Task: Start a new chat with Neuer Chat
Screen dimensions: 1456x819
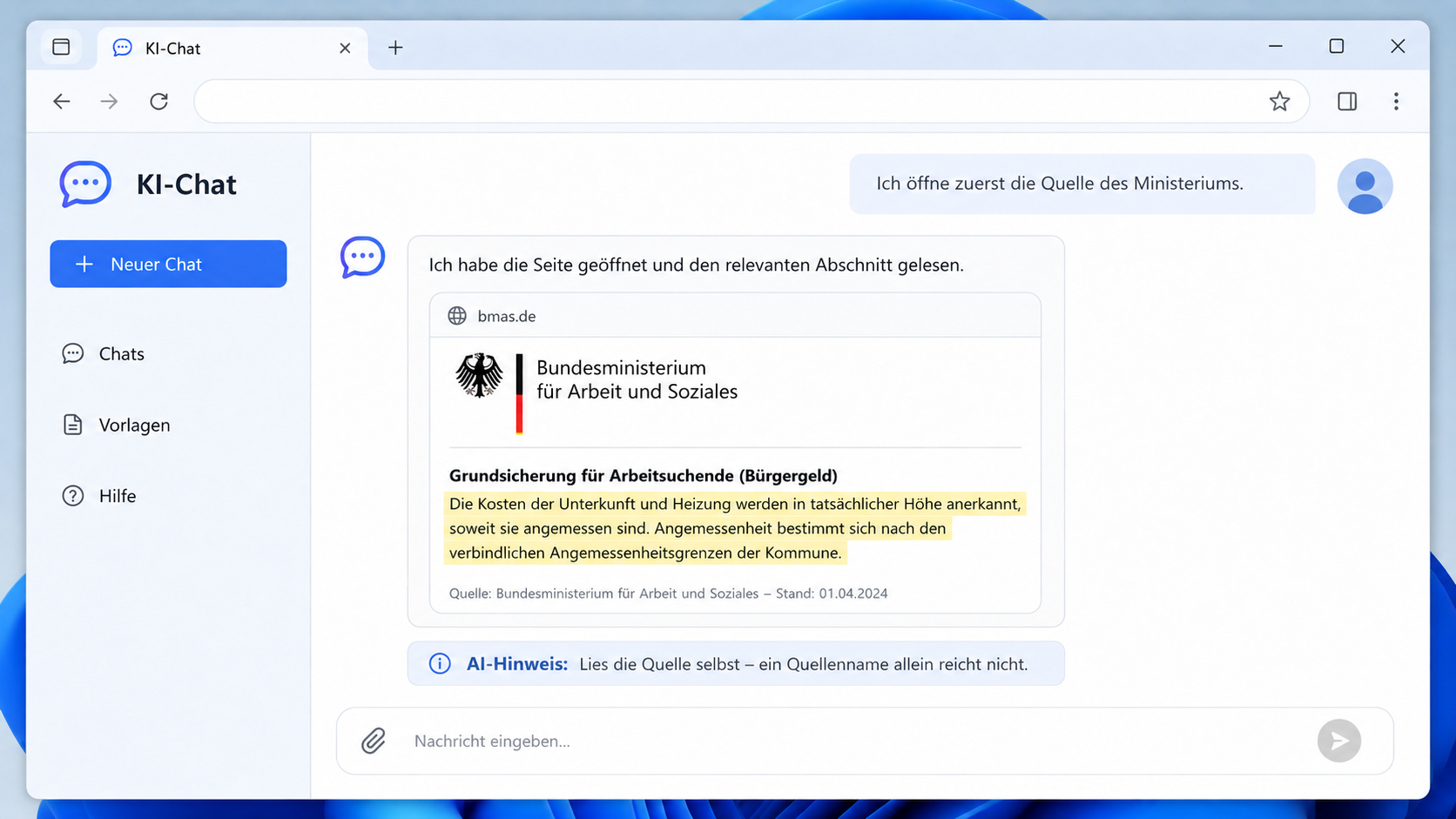Action: point(168,264)
